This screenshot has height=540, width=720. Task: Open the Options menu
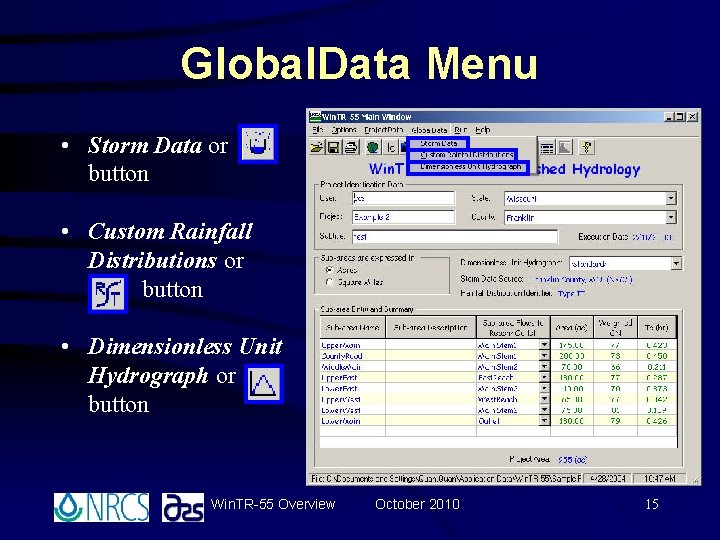(344, 130)
